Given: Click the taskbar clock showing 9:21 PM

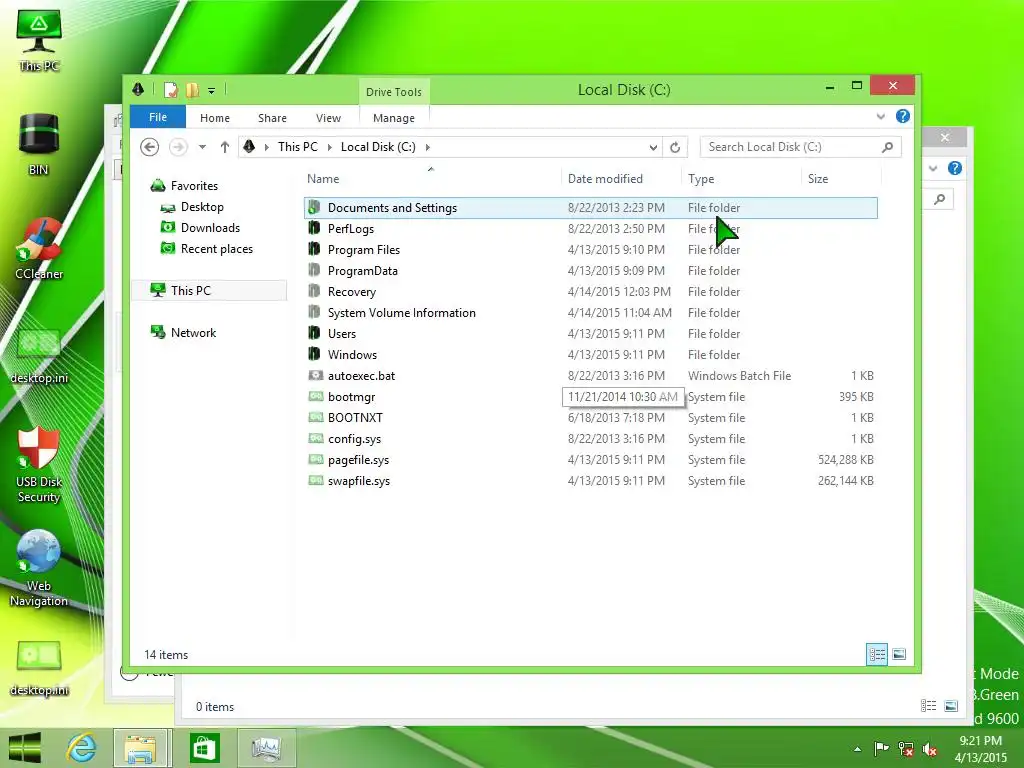Looking at the screenshot, I should point(980,749).
